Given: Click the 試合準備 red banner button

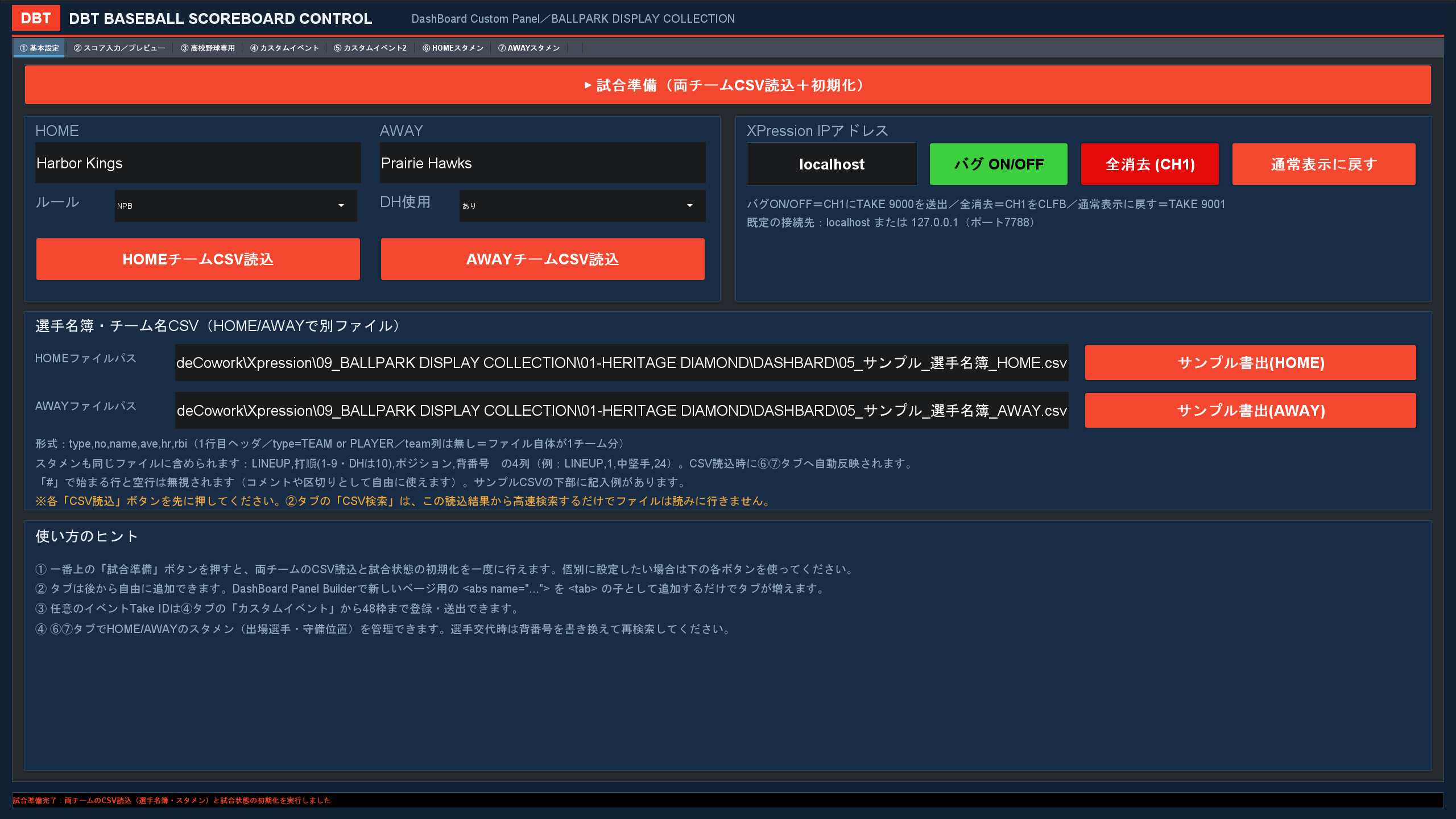Looking at the screenshot, I should coord(727,85).
